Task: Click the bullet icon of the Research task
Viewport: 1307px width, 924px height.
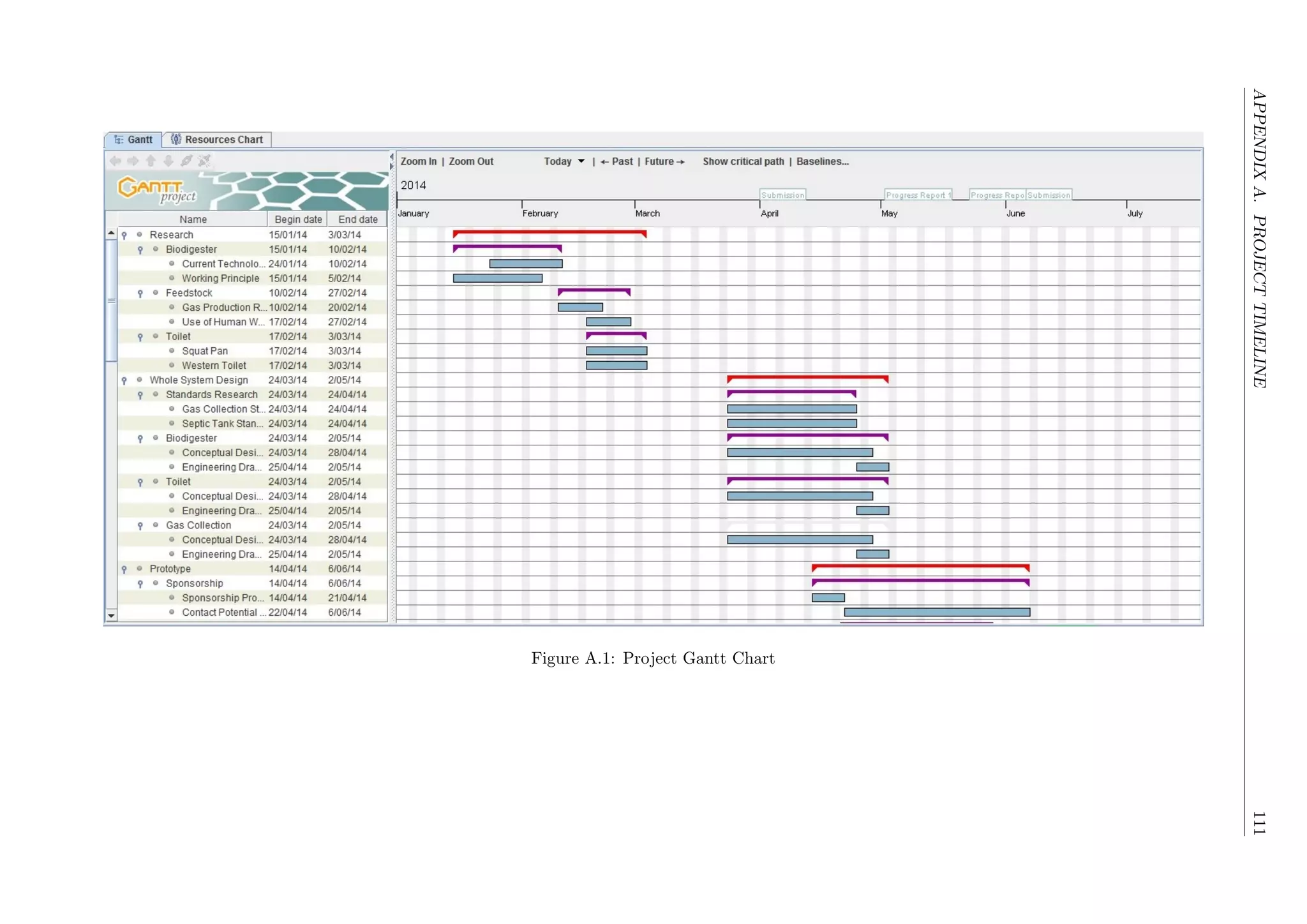Action: [x=139, y=235]
